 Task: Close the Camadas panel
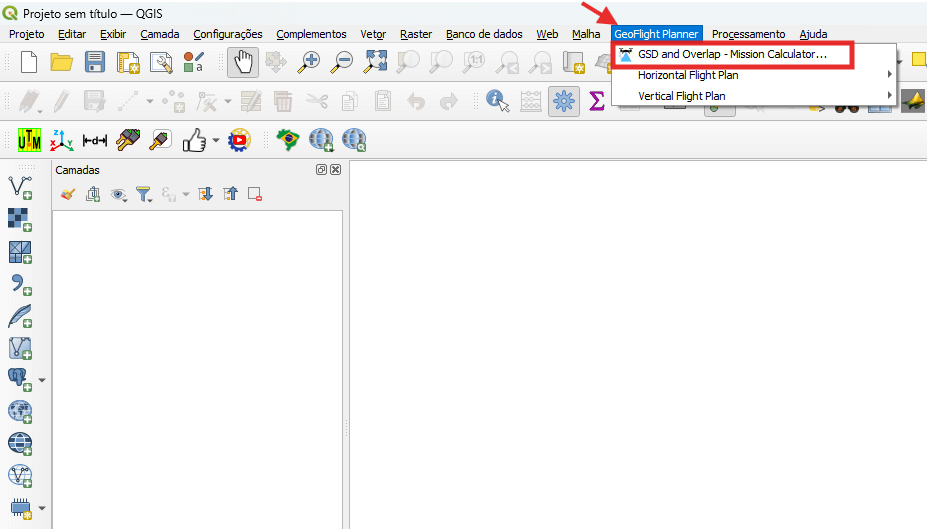point(335,170)
